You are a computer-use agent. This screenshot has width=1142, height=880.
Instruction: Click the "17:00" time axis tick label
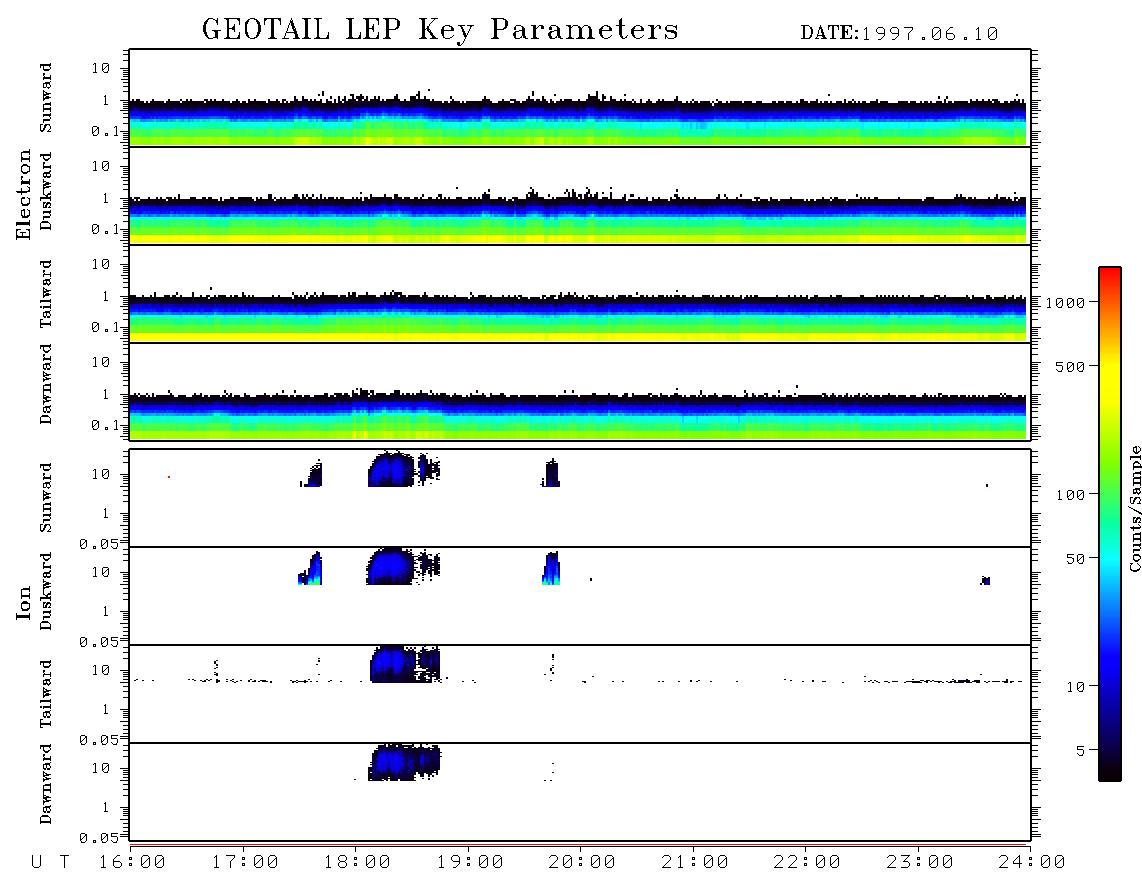[245, 862]
